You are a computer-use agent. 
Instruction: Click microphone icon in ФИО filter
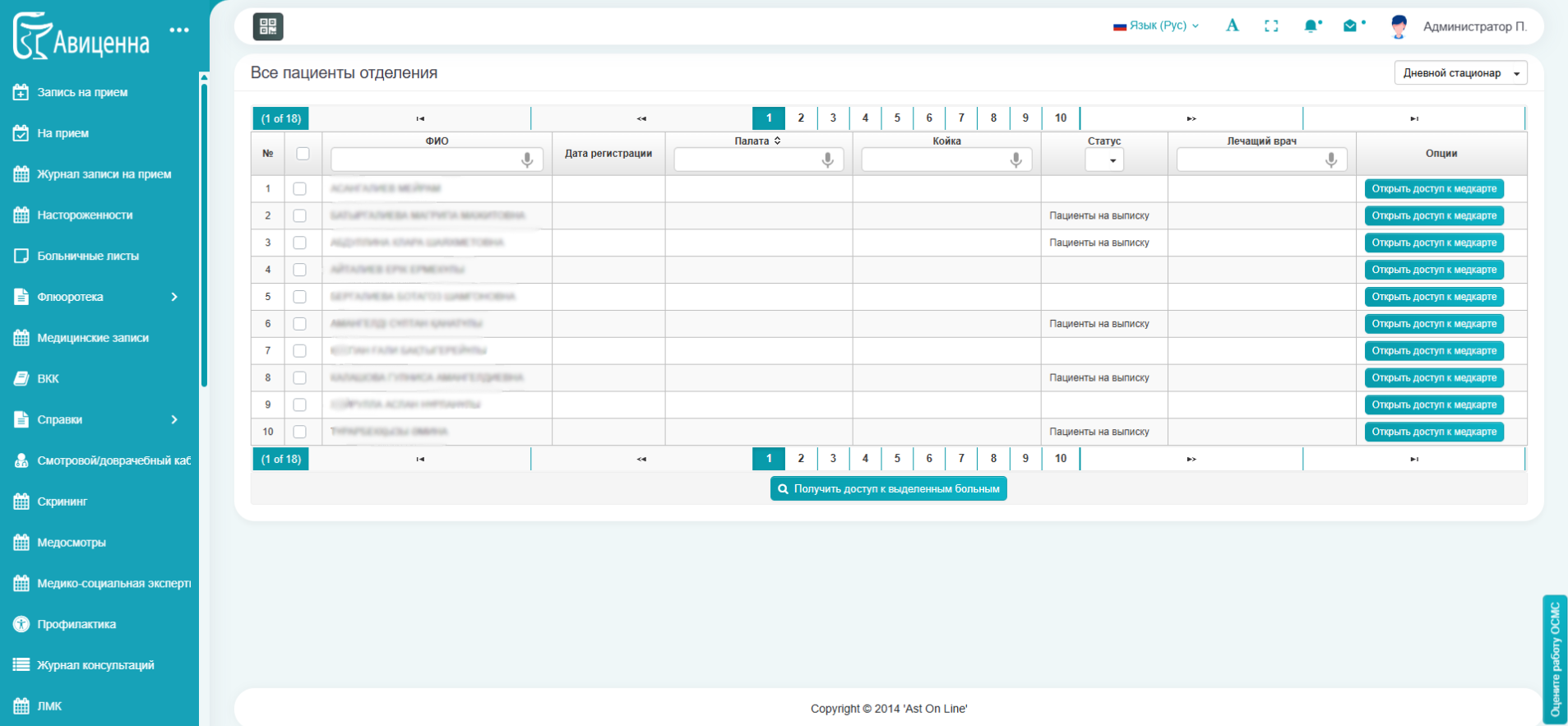(x=527, y=160)
